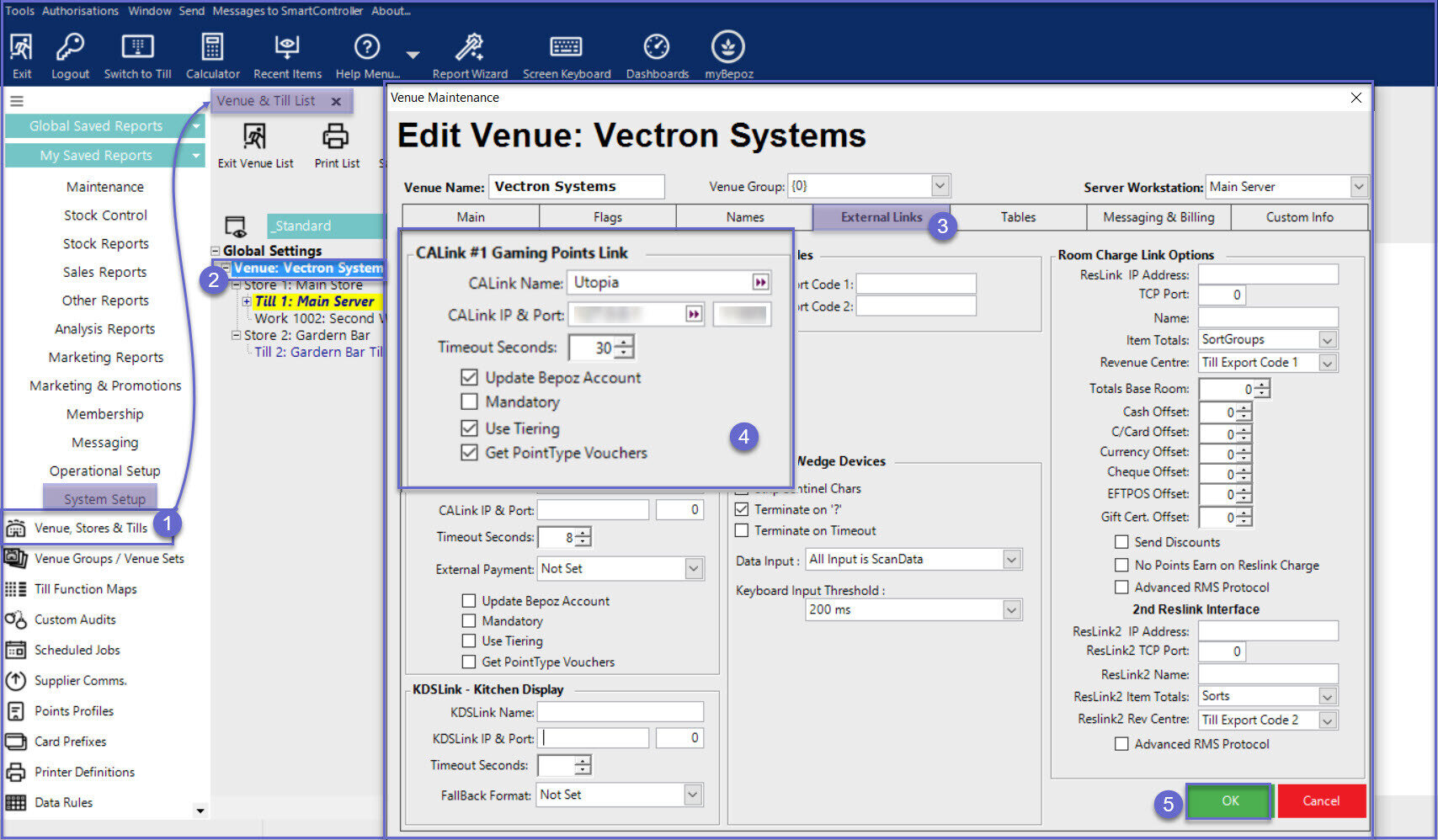
Task: Open Membership in the sidebar
Action: 105,414
